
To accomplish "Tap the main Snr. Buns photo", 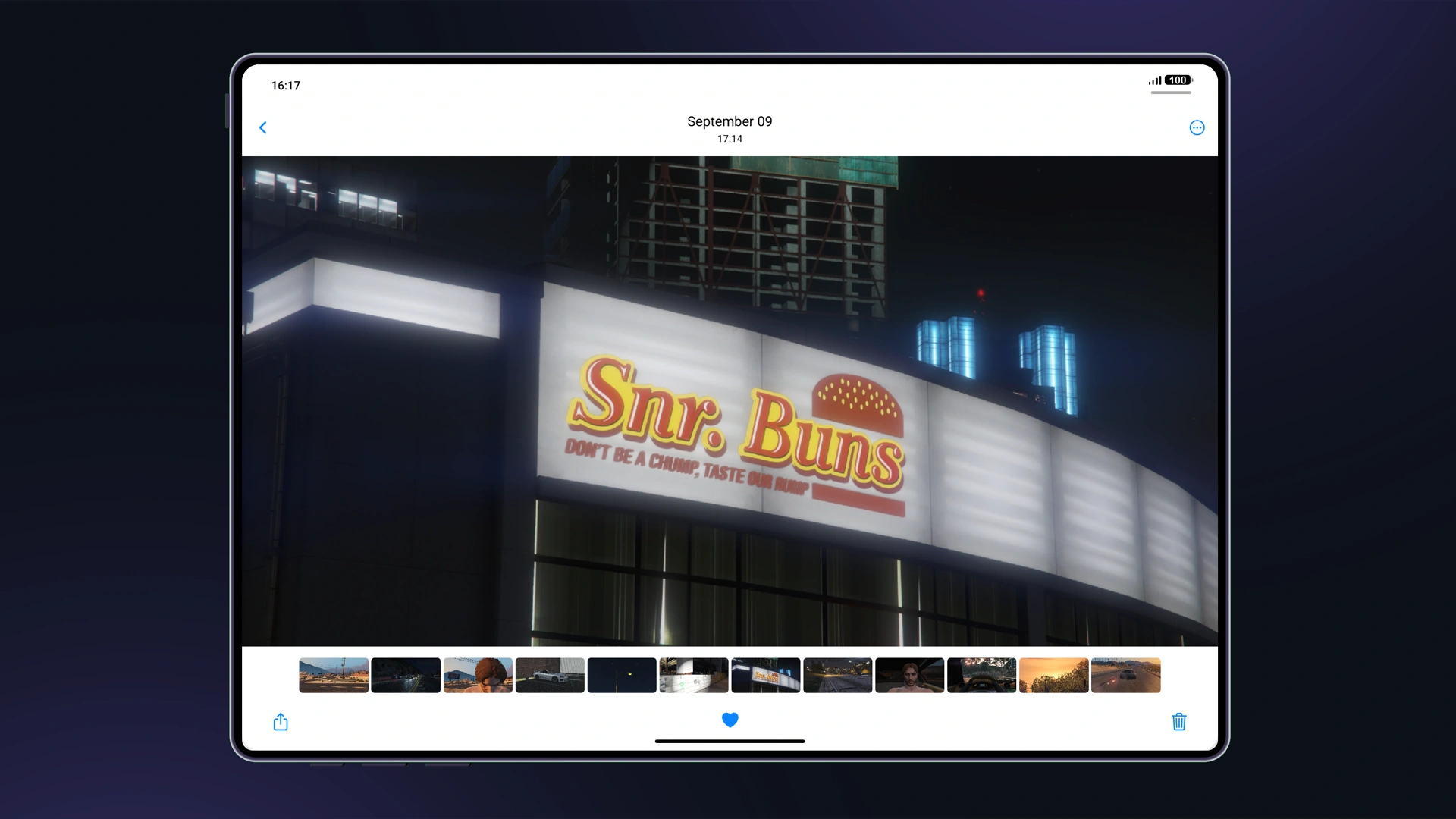I will [730, 400].
